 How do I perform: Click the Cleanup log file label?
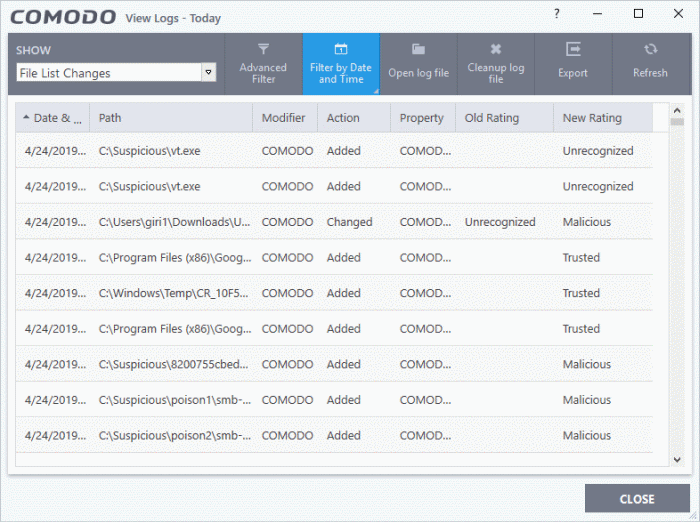coord(496,73)
